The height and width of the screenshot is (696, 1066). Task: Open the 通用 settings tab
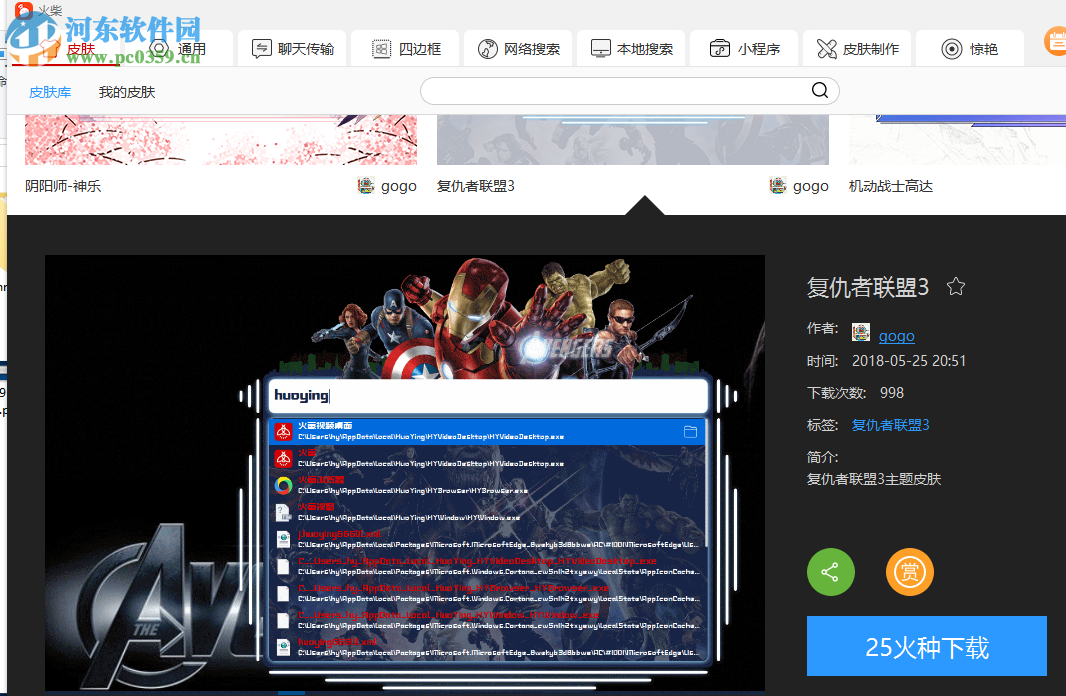coord(178,49)
